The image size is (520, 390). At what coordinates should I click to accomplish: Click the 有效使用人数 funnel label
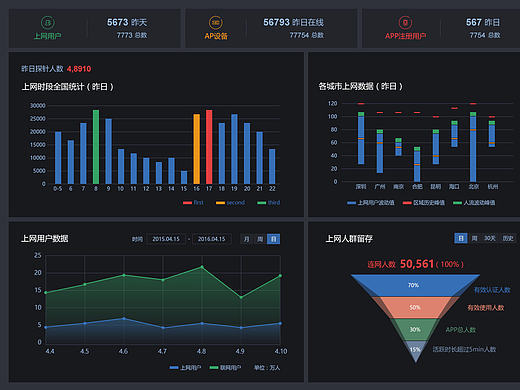click(485, 308)
